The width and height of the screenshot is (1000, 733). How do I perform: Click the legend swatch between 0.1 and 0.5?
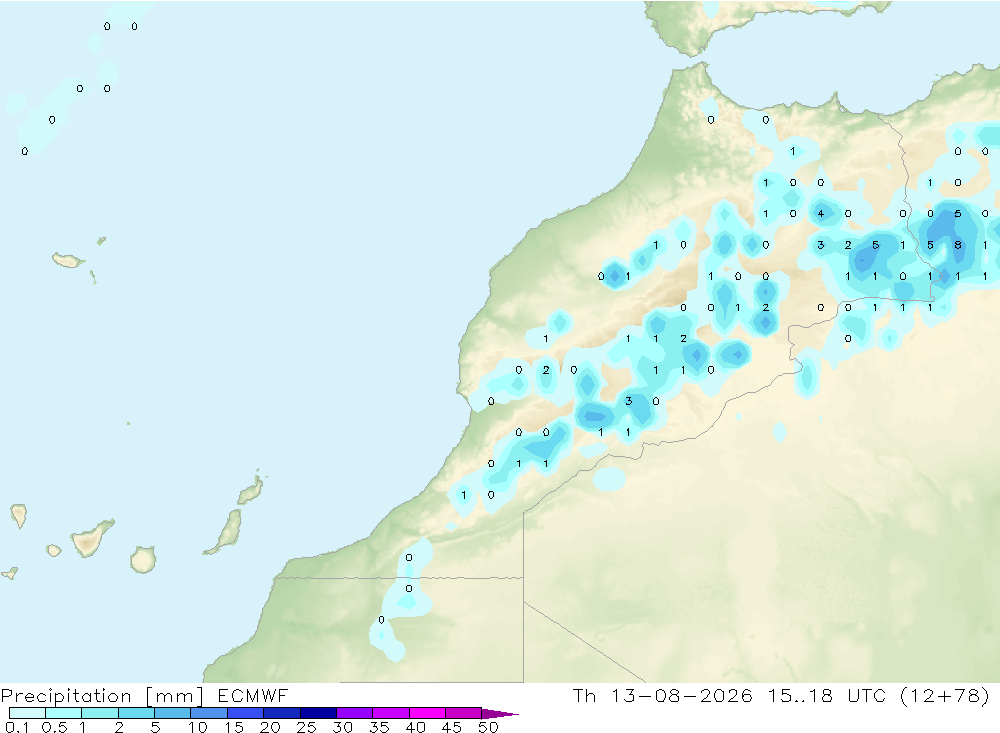27,713
